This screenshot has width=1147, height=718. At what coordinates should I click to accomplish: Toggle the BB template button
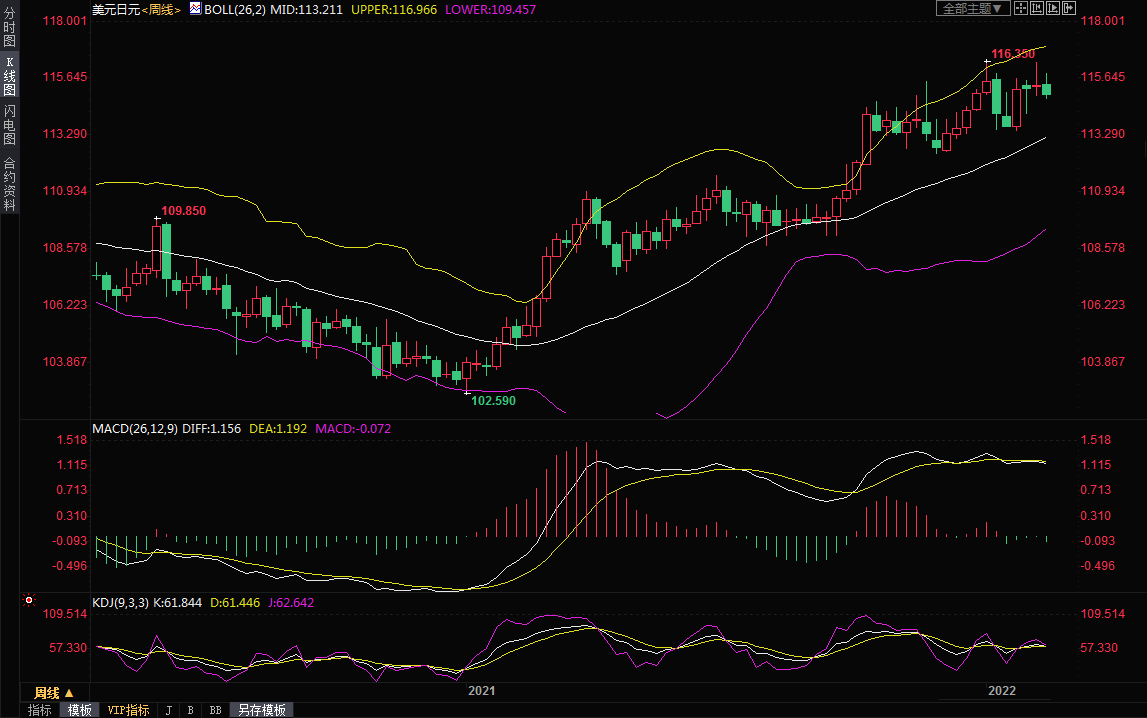pos(215,710)
